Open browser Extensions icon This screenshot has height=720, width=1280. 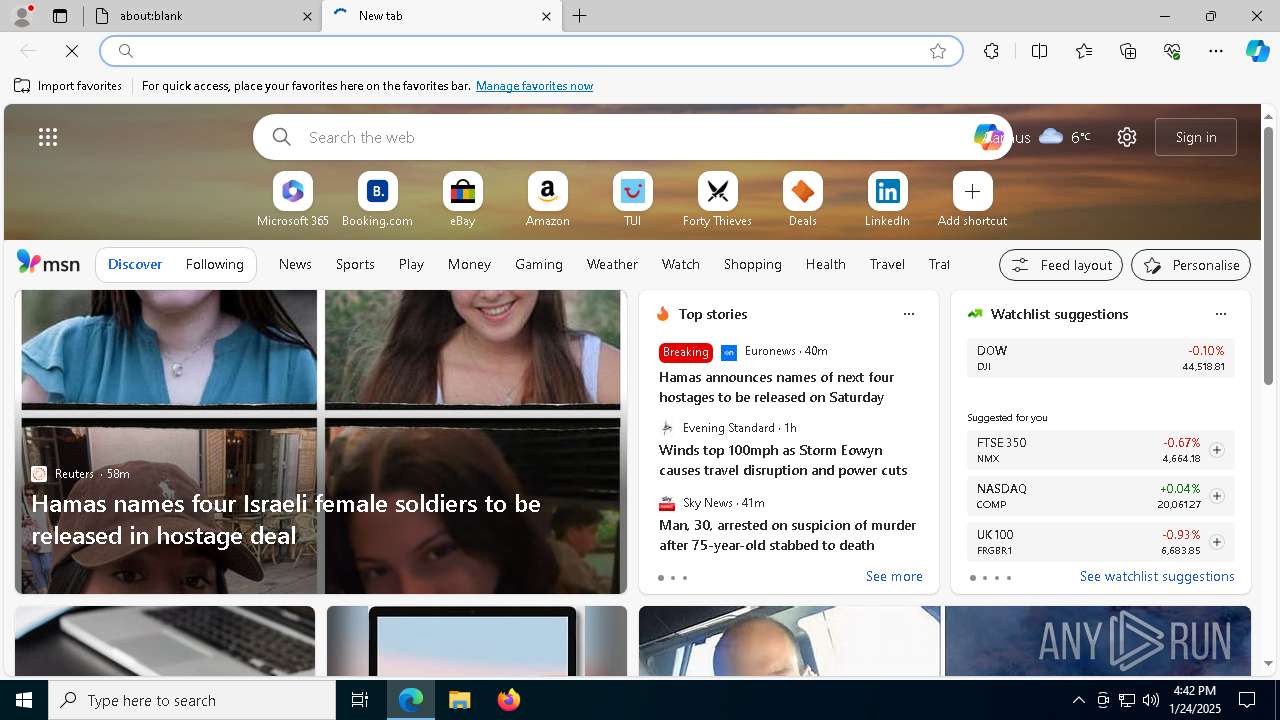[x=991, y=51]
